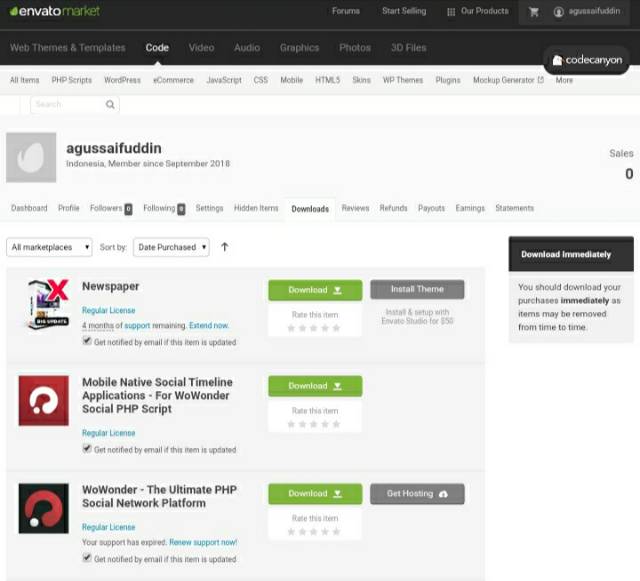Open Newspaper Regular License link
This screenshot has width=640, height=581.
coord(109,310)
